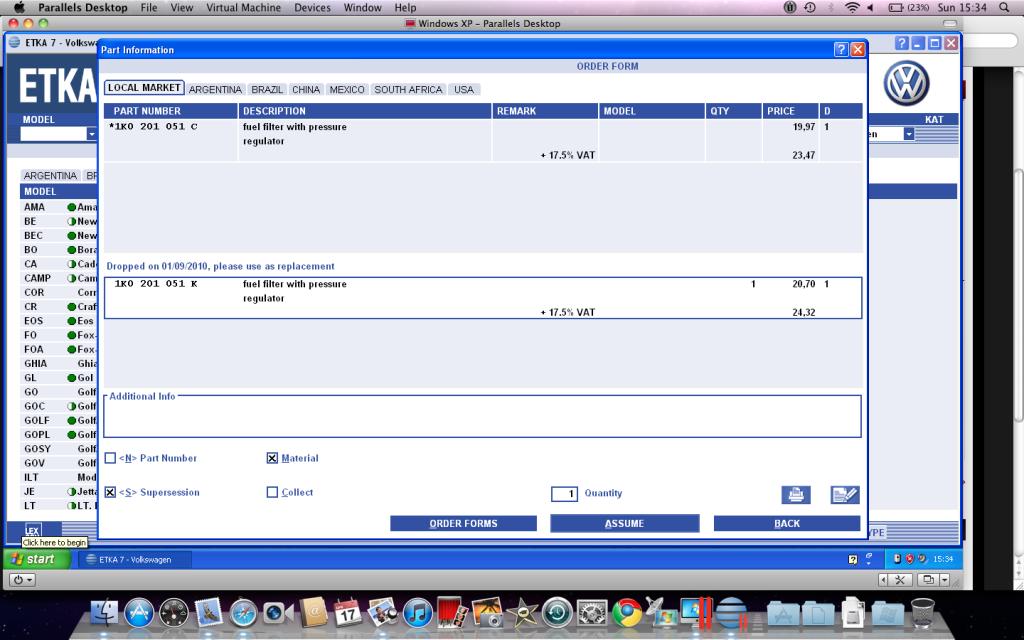Open the Devices menu in the menu bar
The image size is (1024, 640).
(312, 8)
